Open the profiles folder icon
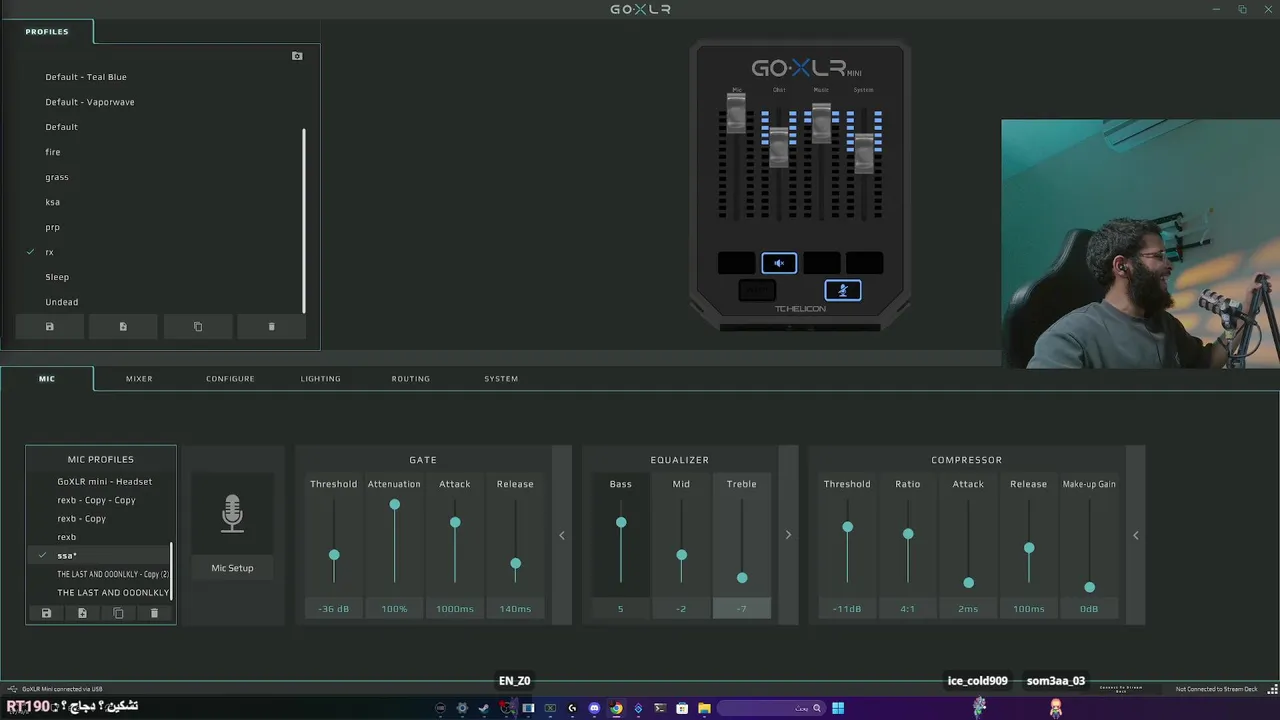The width and height of the screenshot is (1280, 720). click(x=297, y=56)
